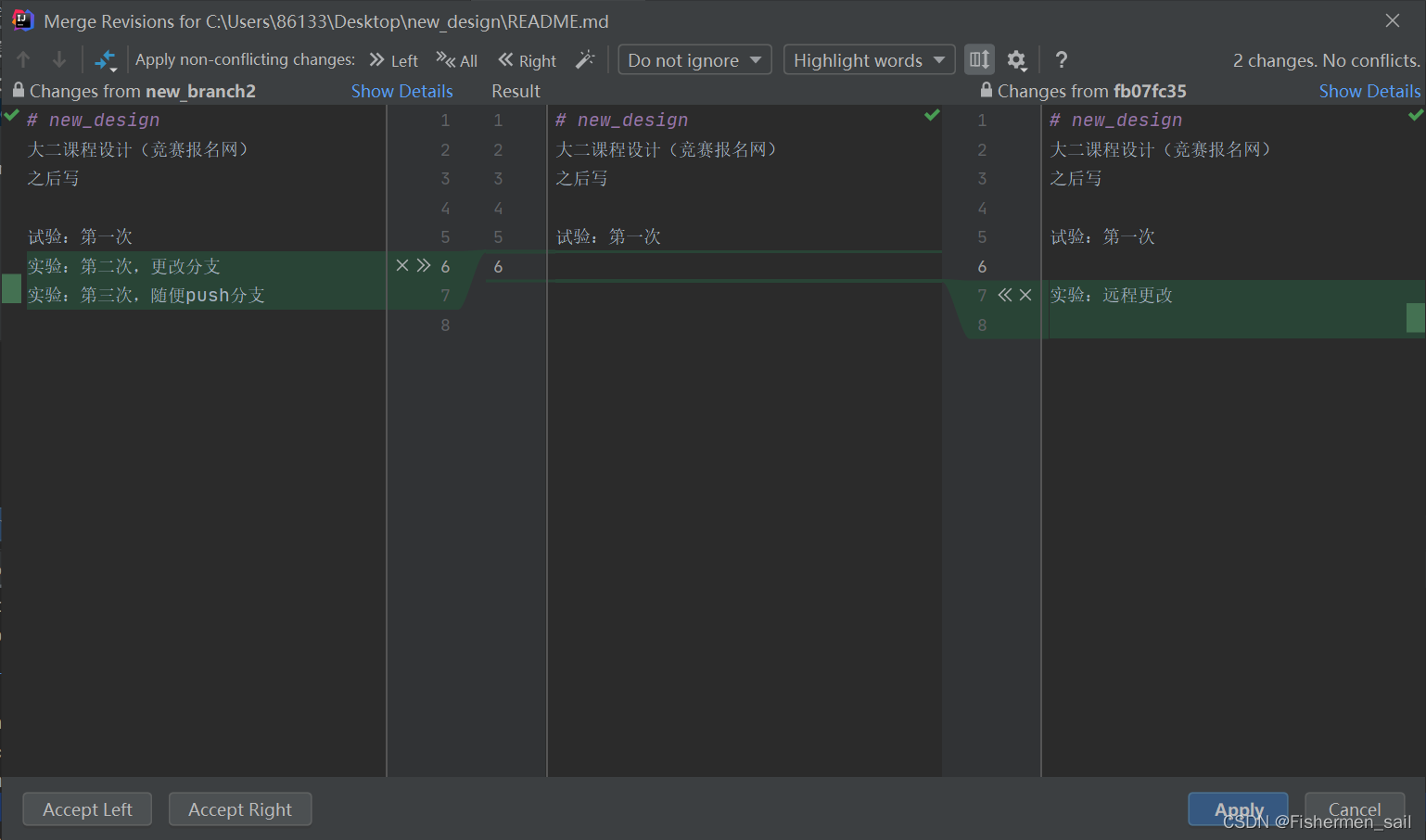This screenshot has width=1426, height=840.
Task: Open help question mark
Action: click(1062, 60)
